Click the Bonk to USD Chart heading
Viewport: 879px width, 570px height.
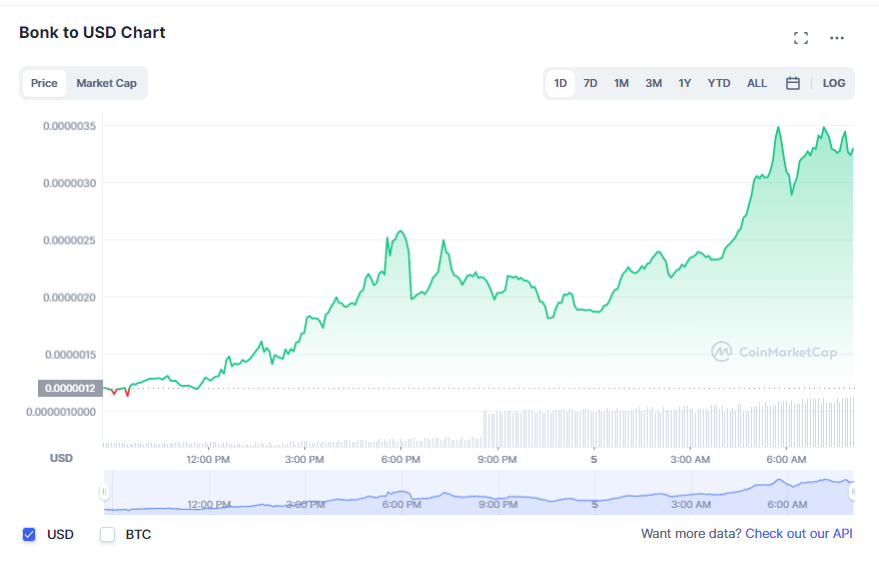click(92, 33)
